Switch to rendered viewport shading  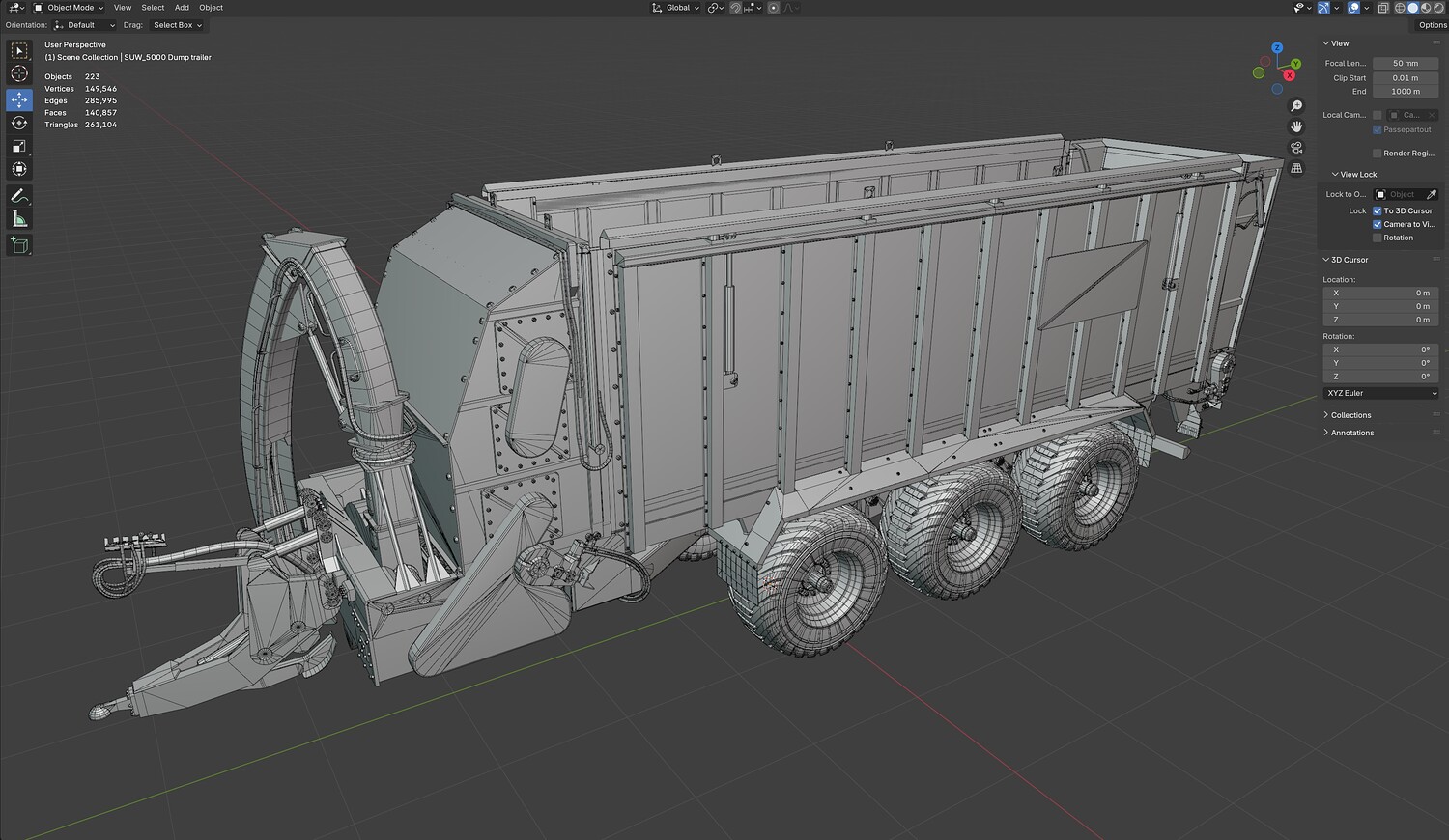point(1437,8)
